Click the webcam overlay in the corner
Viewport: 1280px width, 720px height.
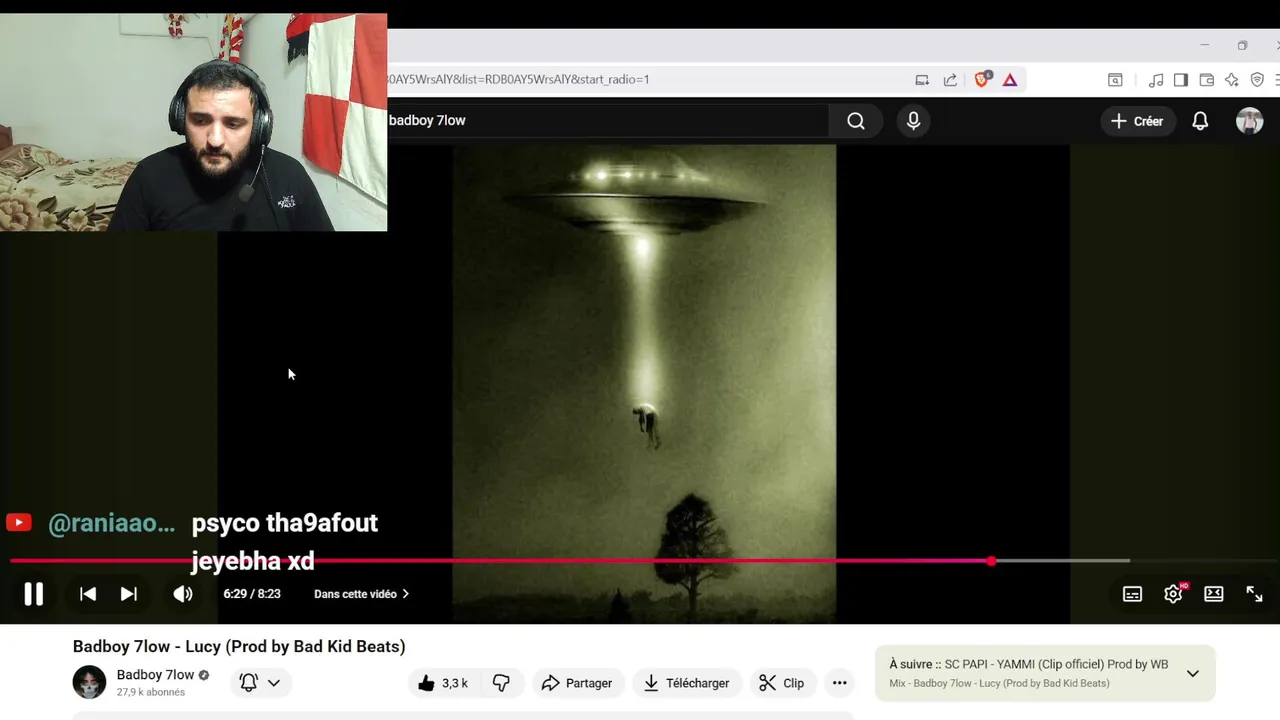[193, 122]
